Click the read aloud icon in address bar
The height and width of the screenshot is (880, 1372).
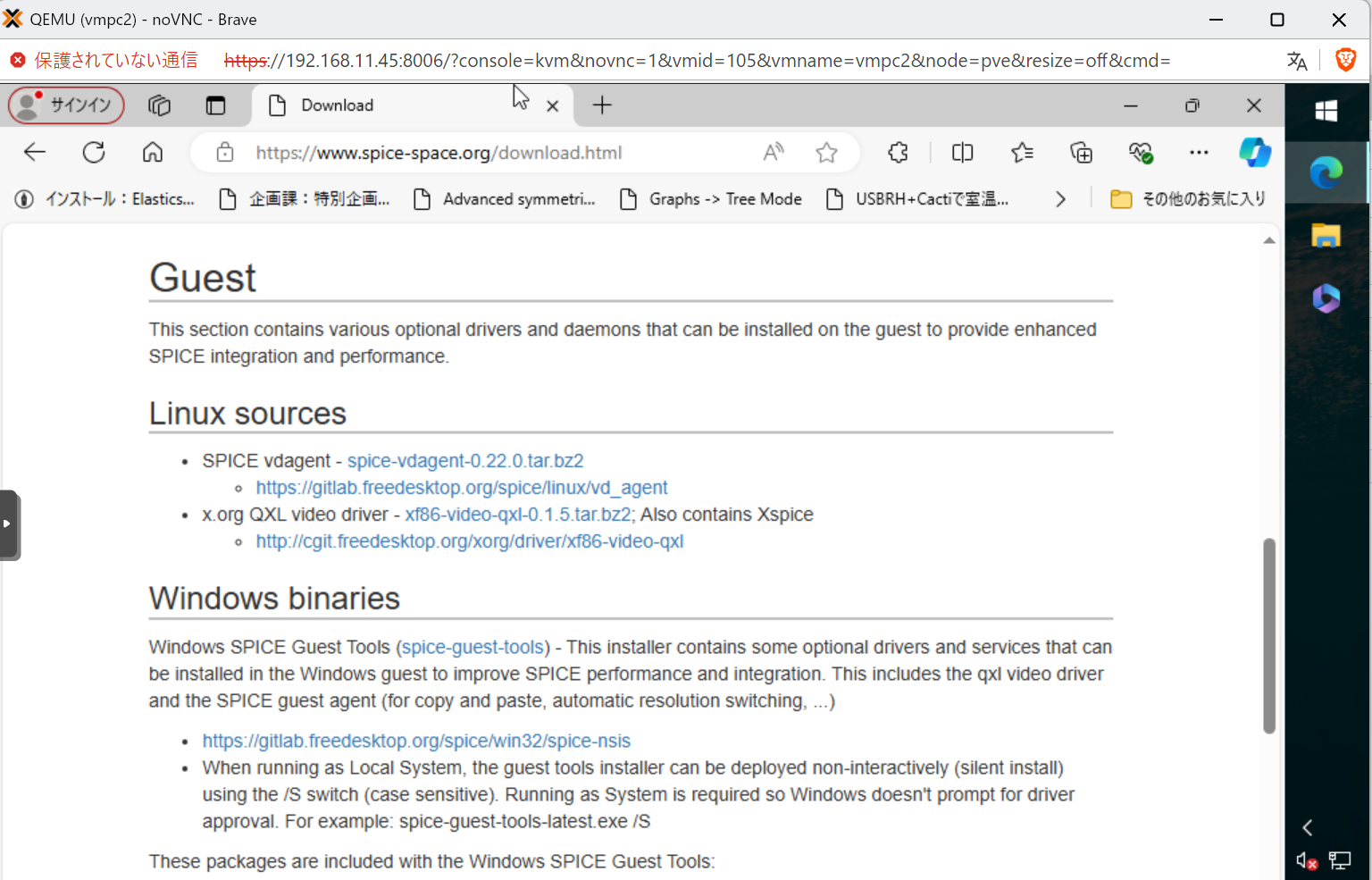click(x=774, y=152)
